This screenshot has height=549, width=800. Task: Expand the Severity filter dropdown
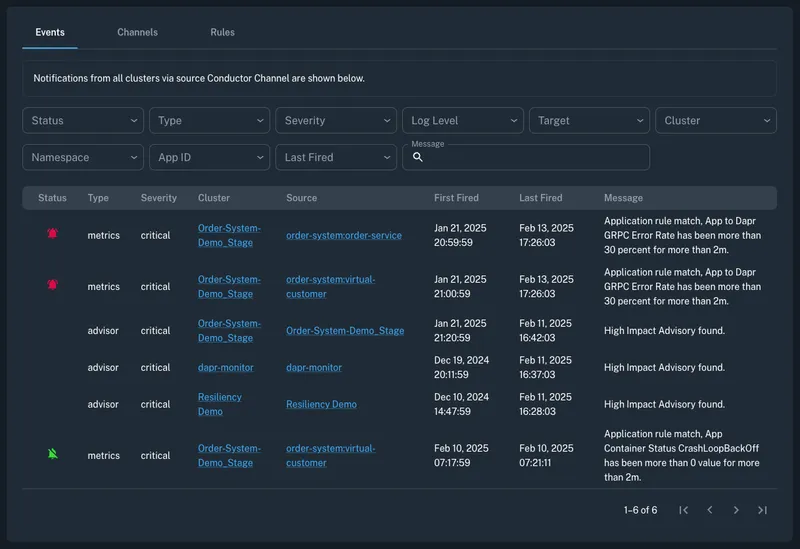click(336, 121)
